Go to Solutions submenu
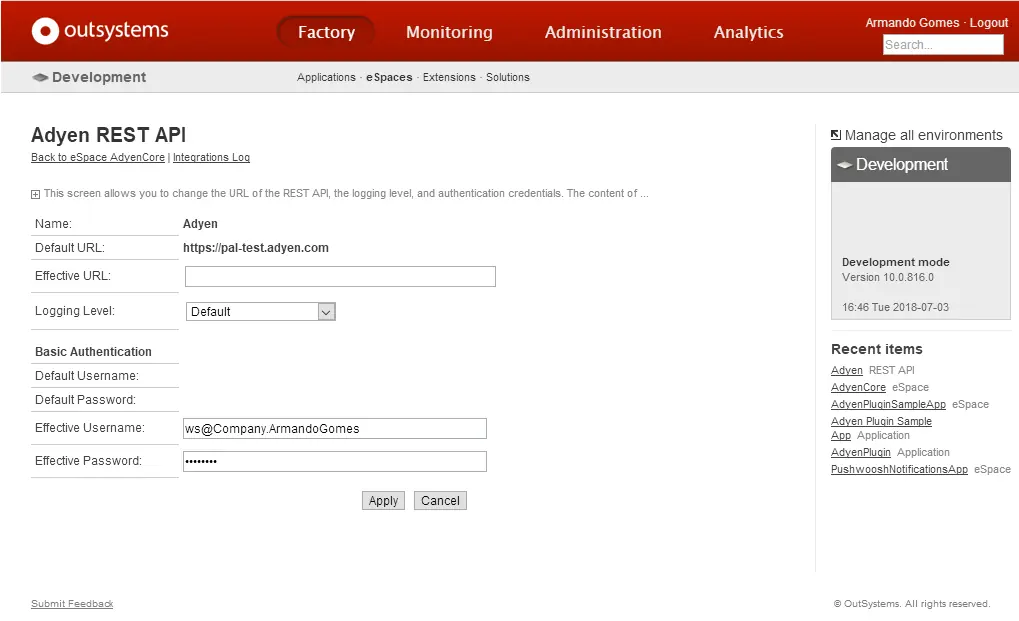Screen dimensions: 1019x621 pyautogui.click(x=508, y=77)
